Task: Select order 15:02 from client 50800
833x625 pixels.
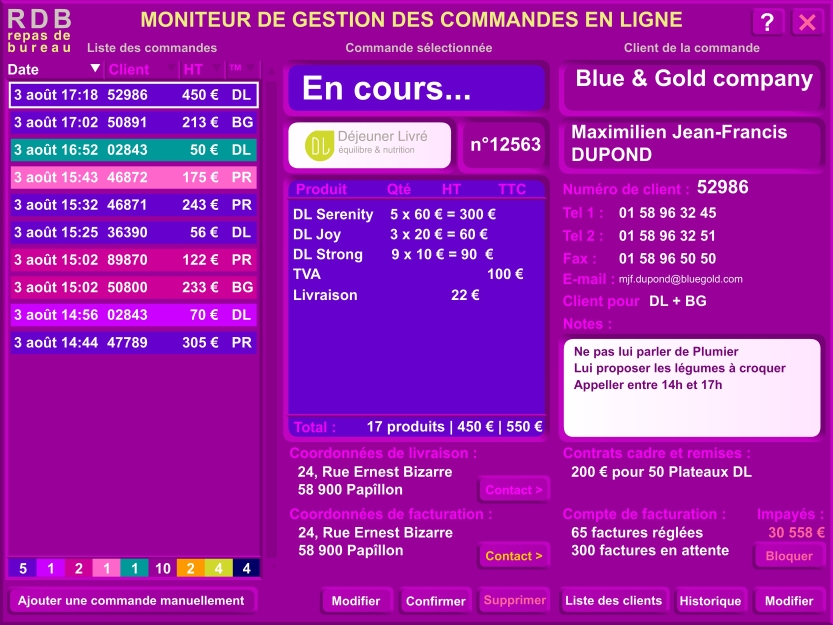Action: (x=134, y=288)
